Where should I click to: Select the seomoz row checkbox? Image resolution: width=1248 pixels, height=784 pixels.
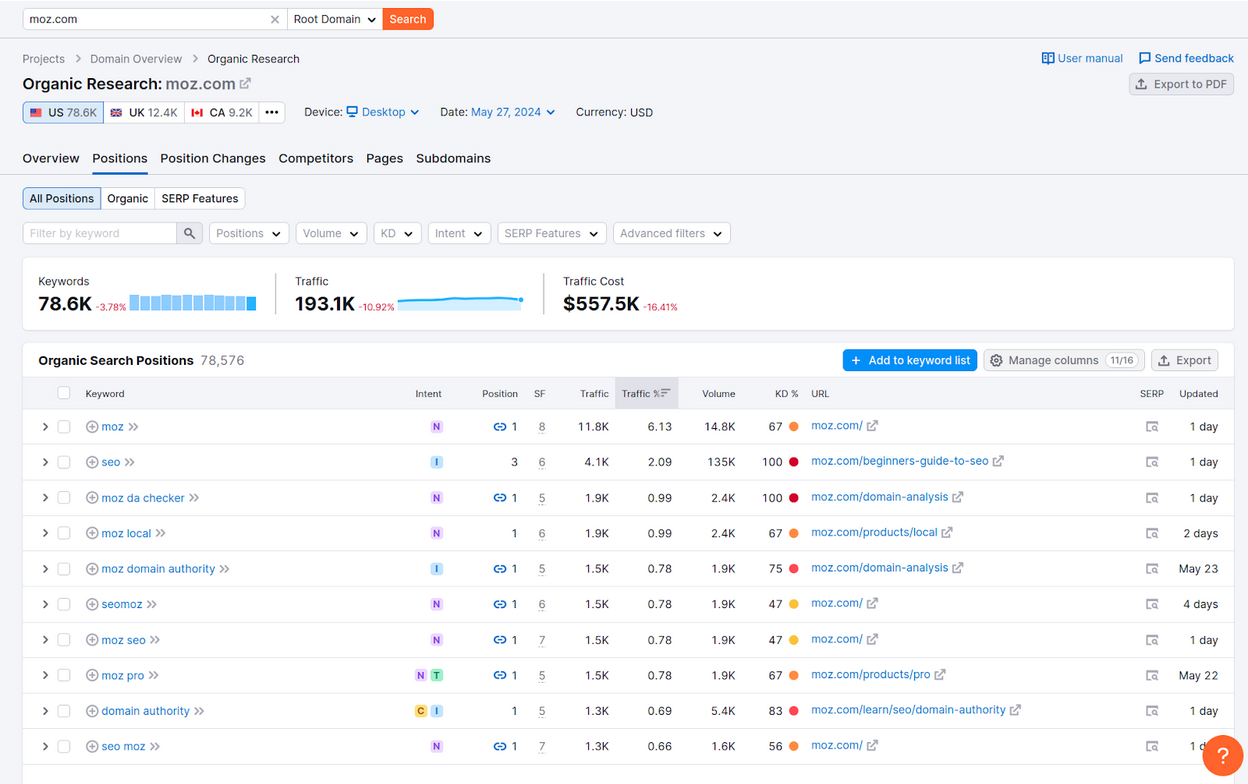click(x=64, y=604)
